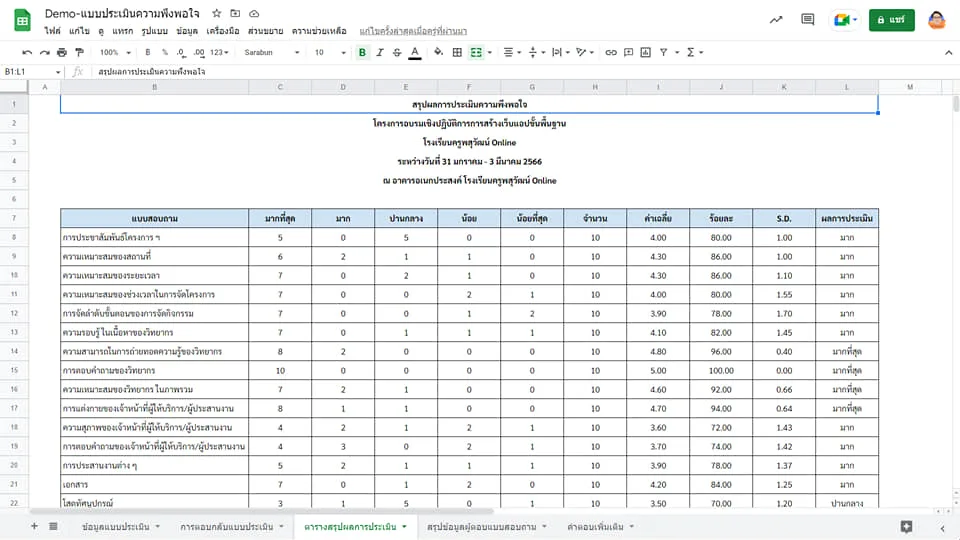Star this spreadsheet document
The width and height of the screenshot is (960, 540).
(217, 13)
